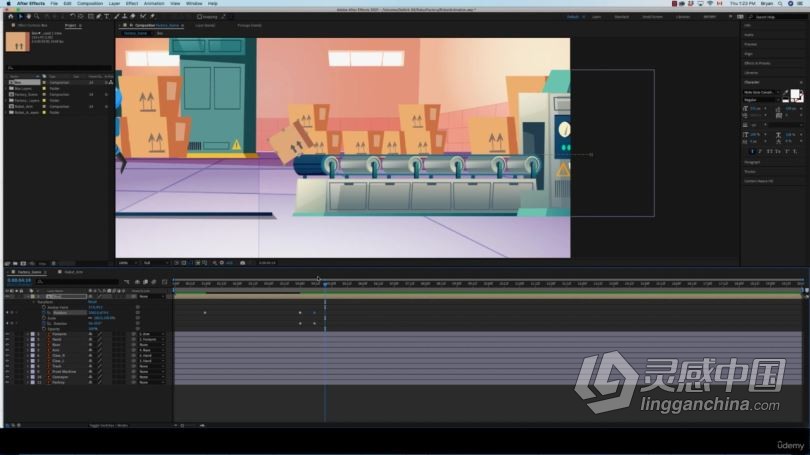Screen dimensions: 810x455
Task: Open the Paragraph panel
Action: click(x=752, y=162)
